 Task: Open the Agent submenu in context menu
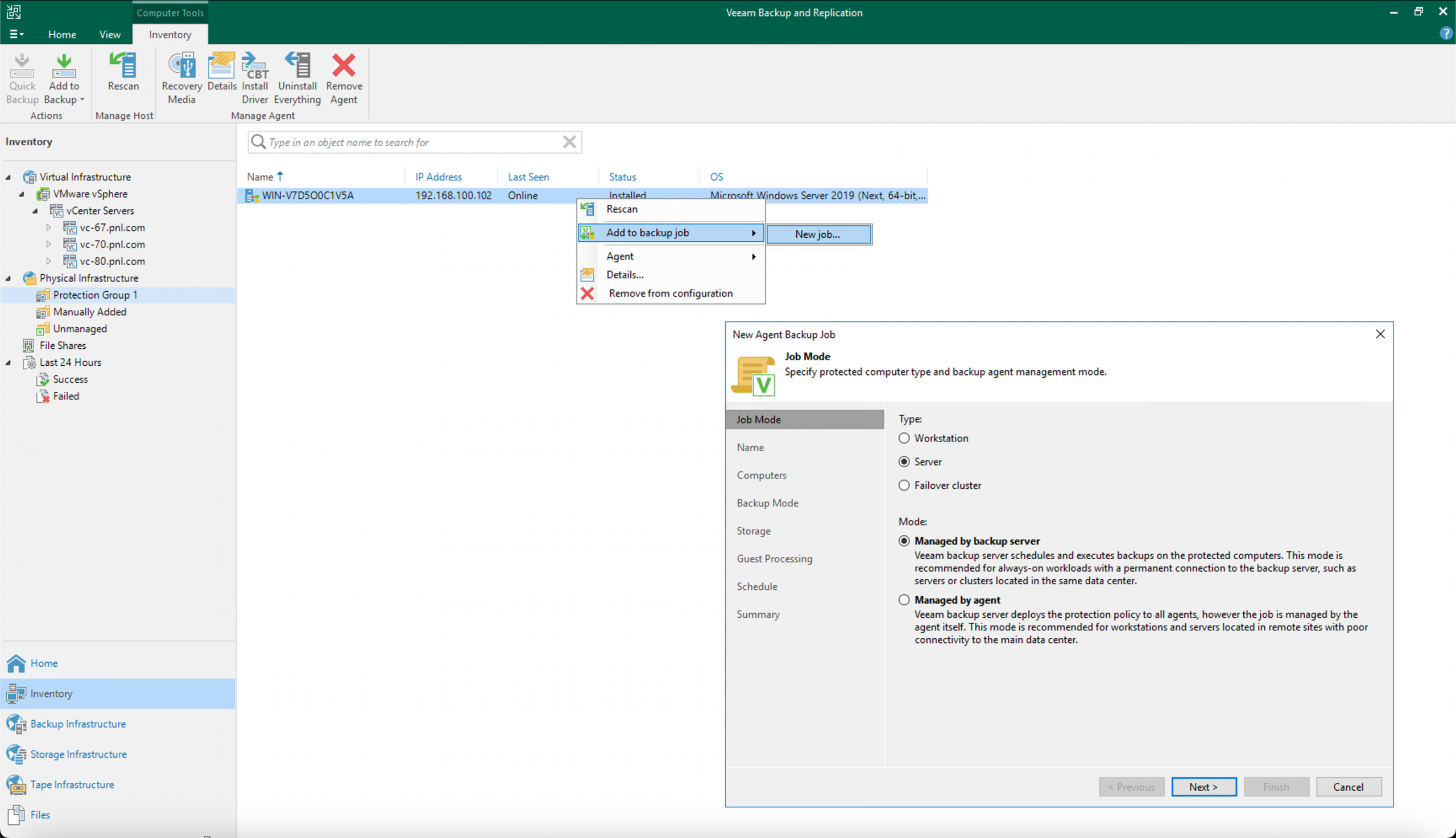pos(671,256)
